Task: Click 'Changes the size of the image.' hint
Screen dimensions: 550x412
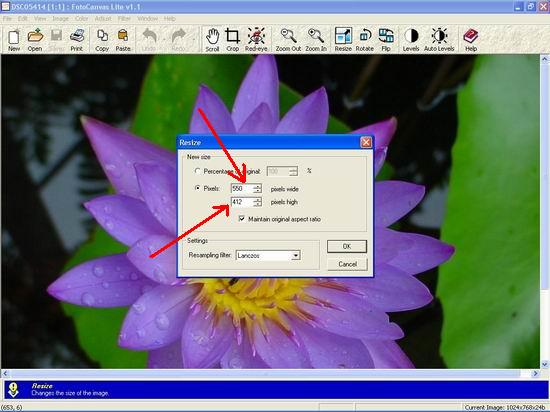Action: point(70,393)
